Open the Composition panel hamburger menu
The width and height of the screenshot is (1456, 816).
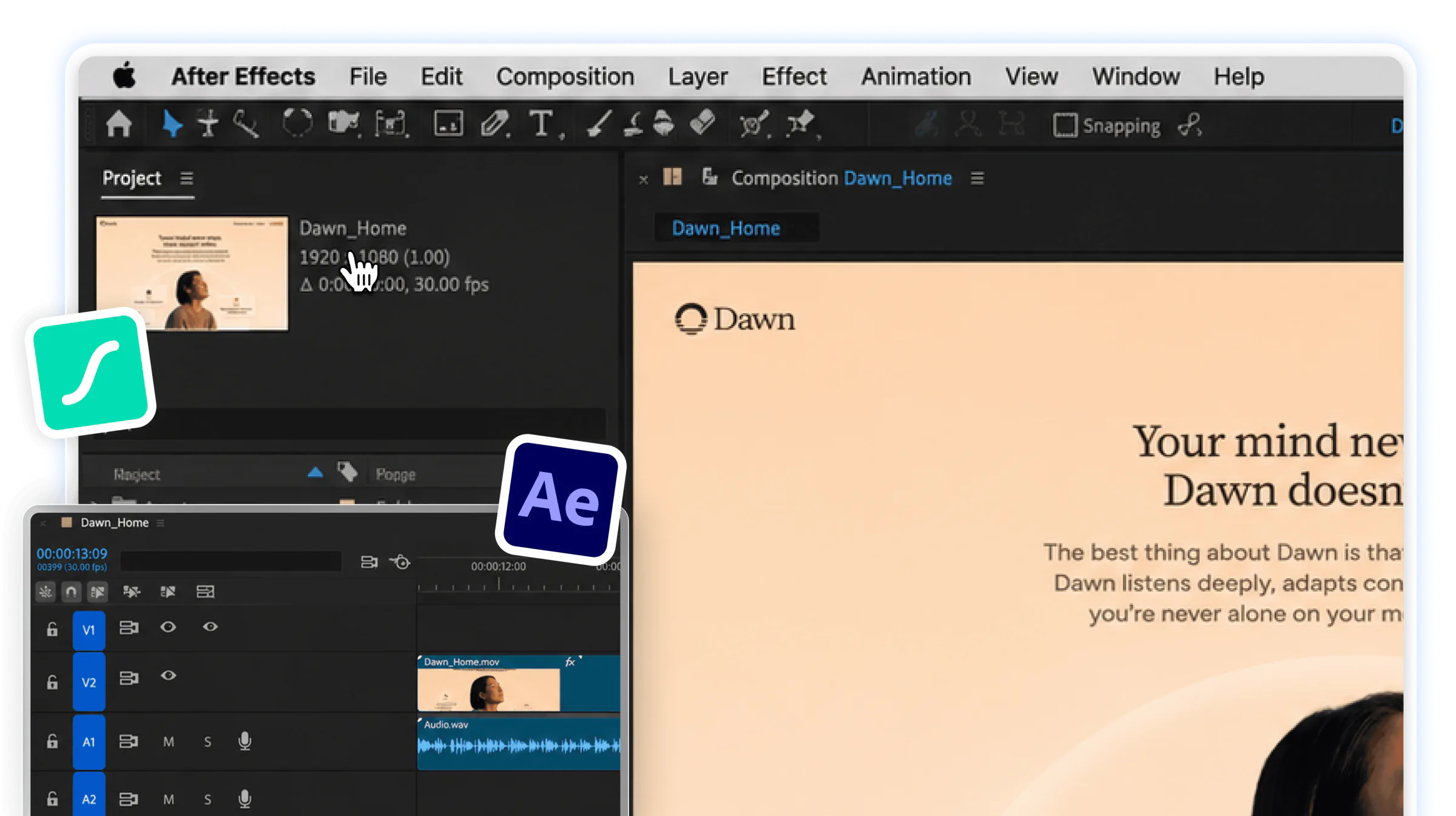[x=977, y=178]
